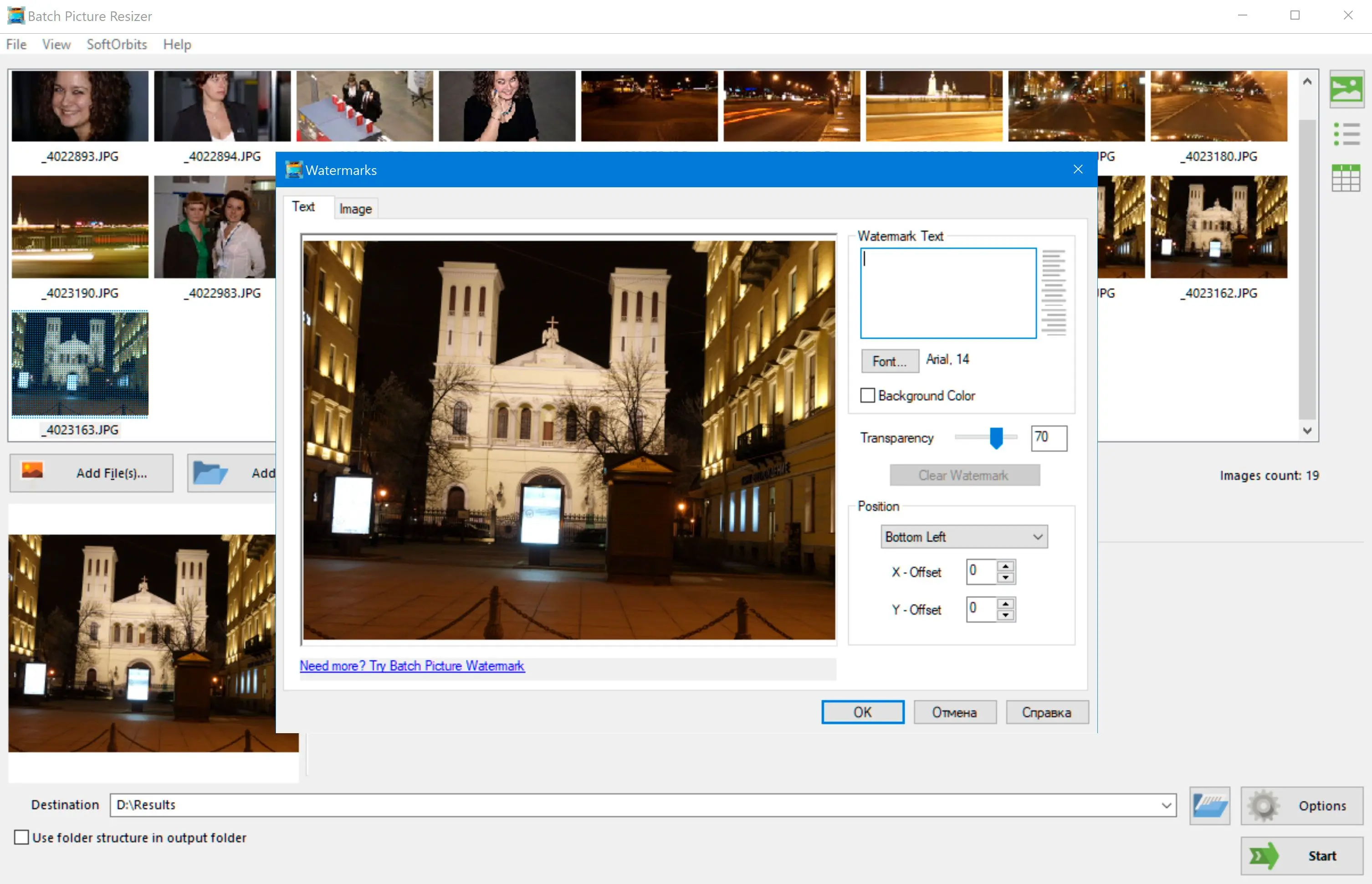
Task: Click the Need more? Try Batch Picture Watermark link
Action: tap(413, 664)
